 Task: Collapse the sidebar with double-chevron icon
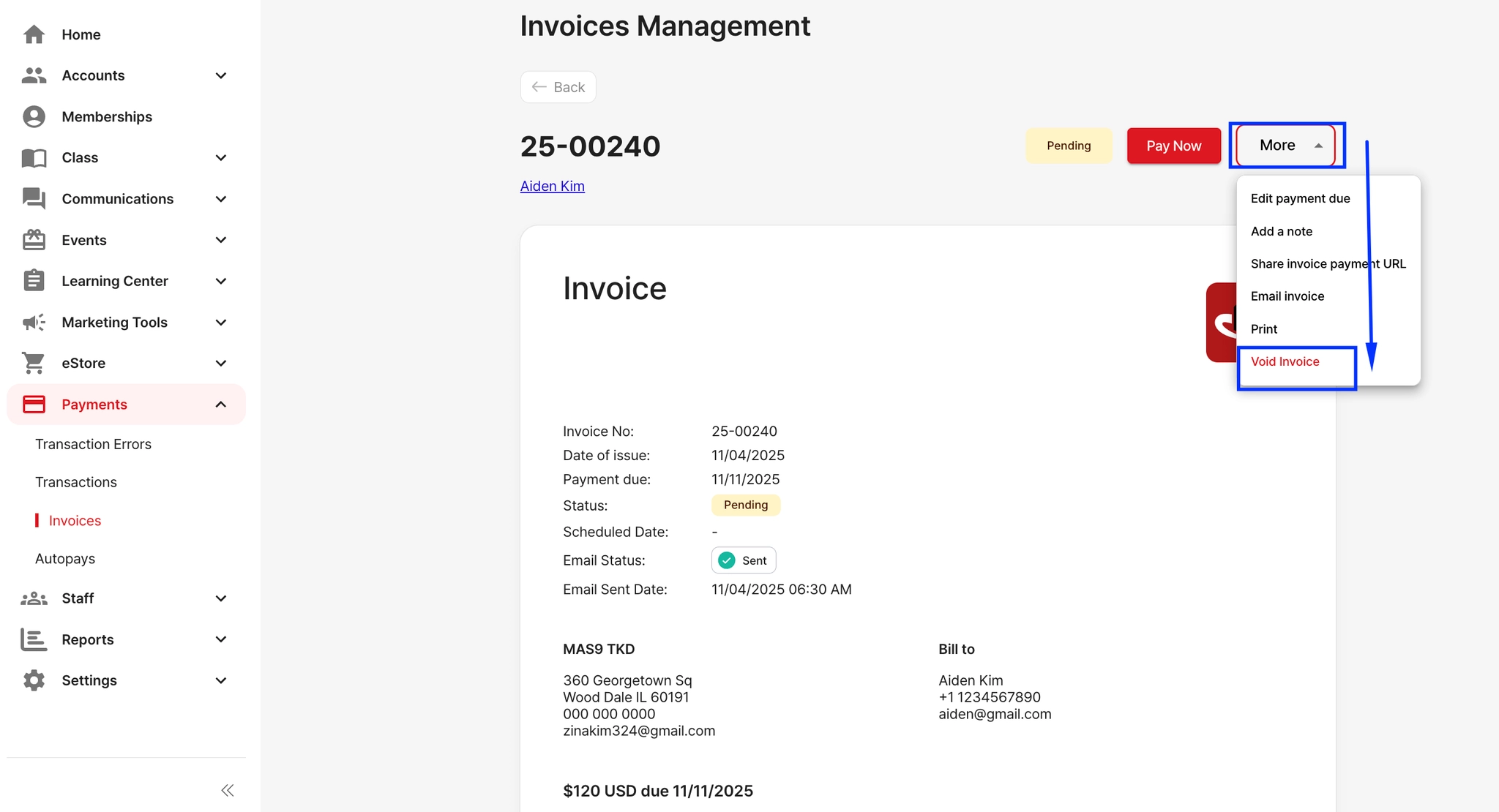228,790
